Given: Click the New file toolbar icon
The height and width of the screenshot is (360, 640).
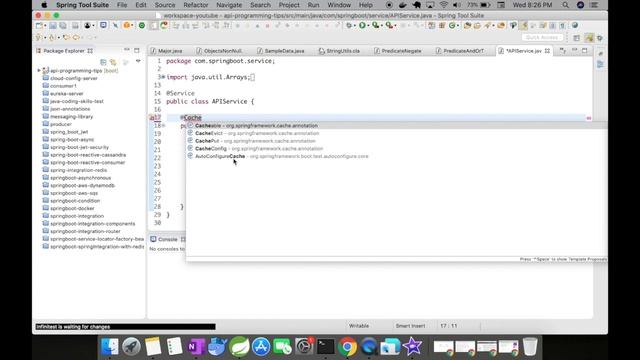Looking at the screenshot, I should point(39,26).
